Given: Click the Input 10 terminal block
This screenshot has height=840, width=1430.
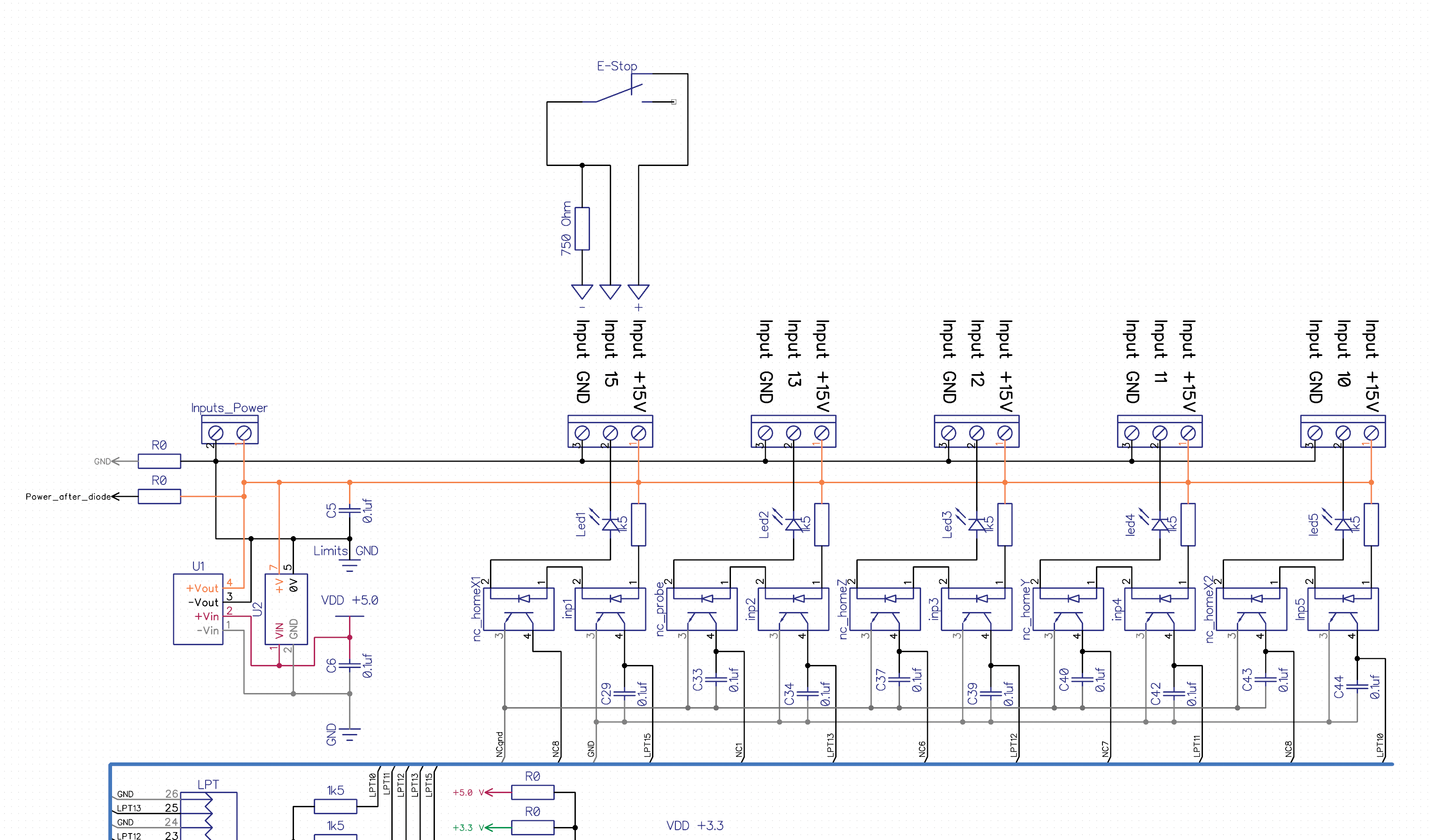Looking at the screenshot, I should (1343, 431).
